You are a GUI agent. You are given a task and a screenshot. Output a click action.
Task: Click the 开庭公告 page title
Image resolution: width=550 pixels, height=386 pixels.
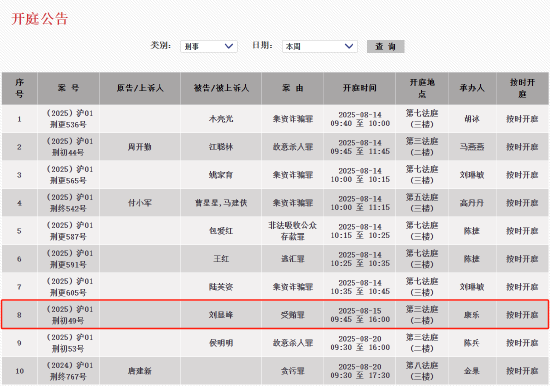click(x=40, y=19)
